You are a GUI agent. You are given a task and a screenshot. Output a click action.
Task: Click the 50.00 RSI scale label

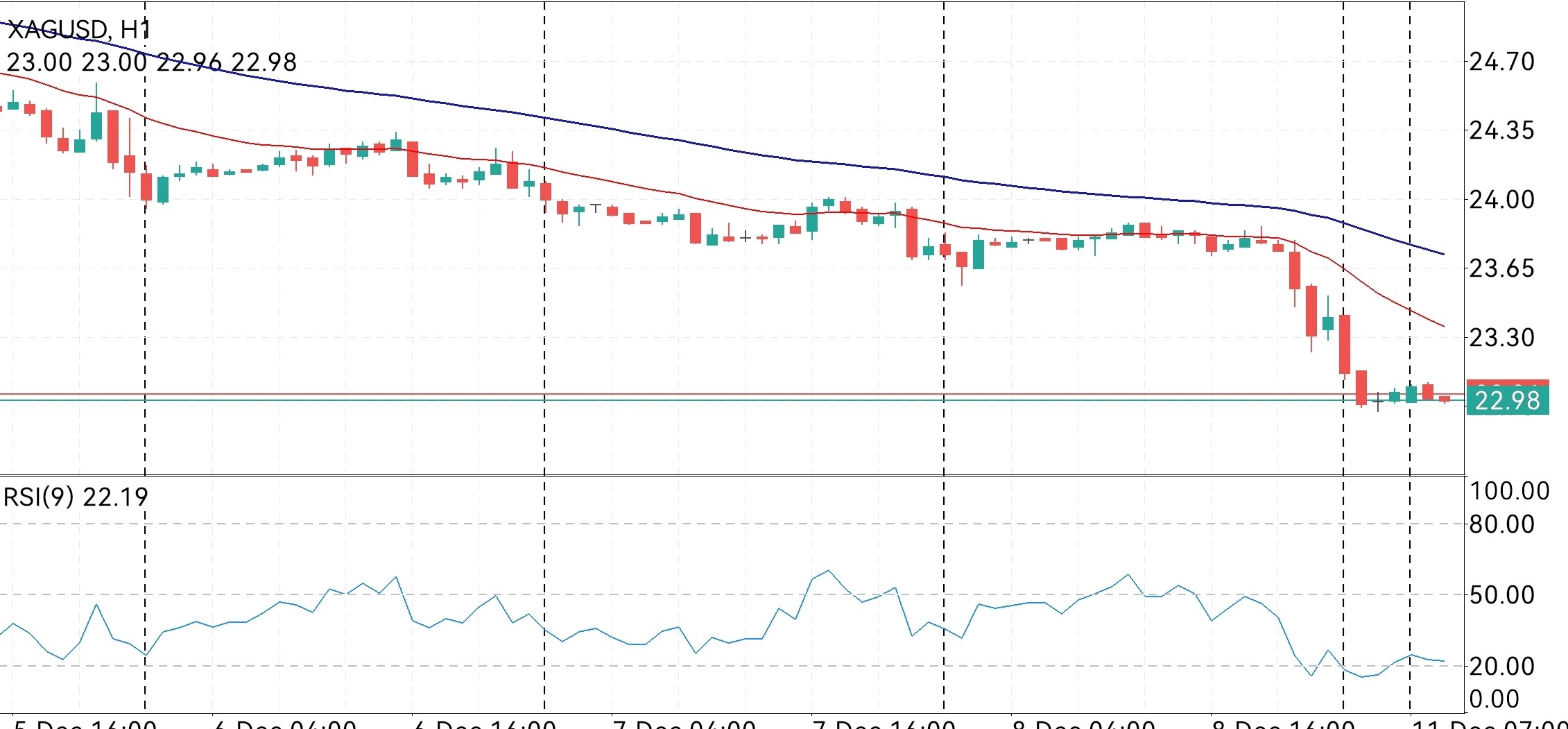[x=1502, y=595]
